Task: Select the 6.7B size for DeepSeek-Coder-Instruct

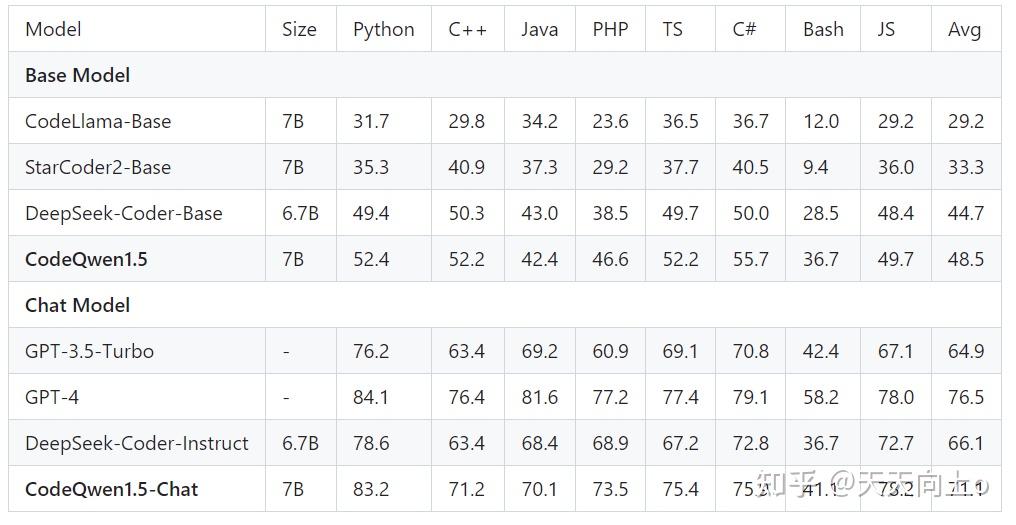Action: (x=300, y=443)
